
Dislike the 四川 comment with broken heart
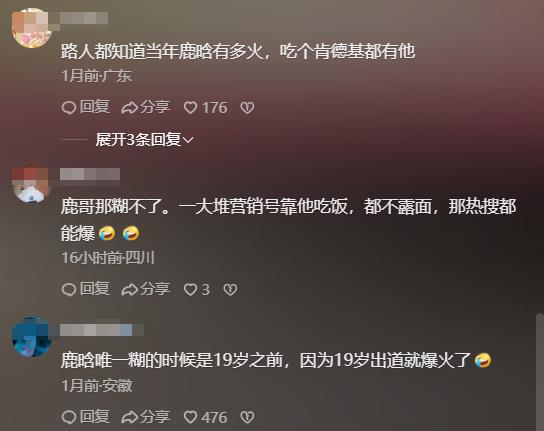pyautogui.click(x=230, y=289)
